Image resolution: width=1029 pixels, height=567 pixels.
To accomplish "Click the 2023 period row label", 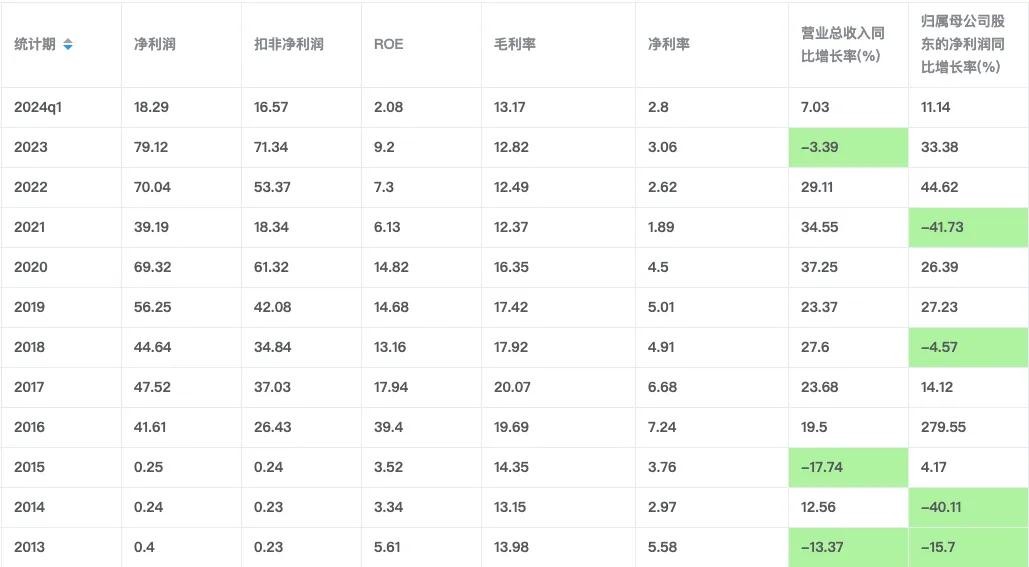I will tap(31, 147).
